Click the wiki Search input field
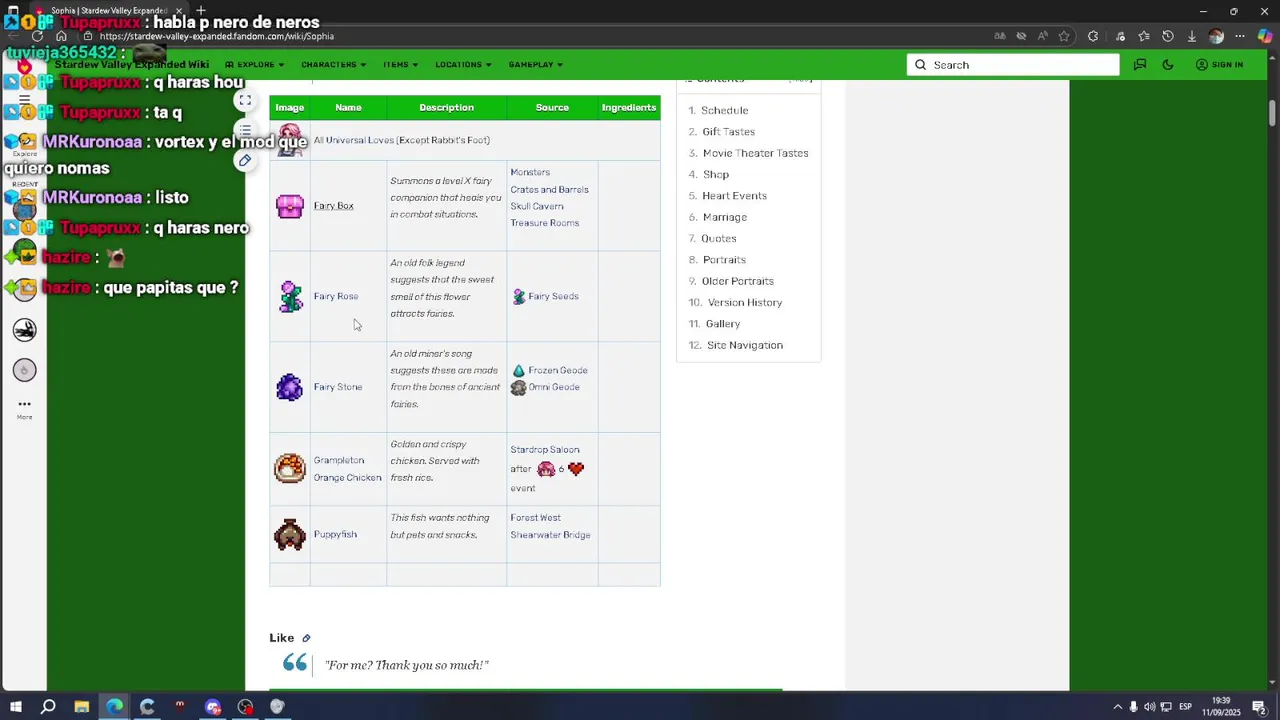The height and width of the screenshot is (720, 1280). (x=1013, y=65)
